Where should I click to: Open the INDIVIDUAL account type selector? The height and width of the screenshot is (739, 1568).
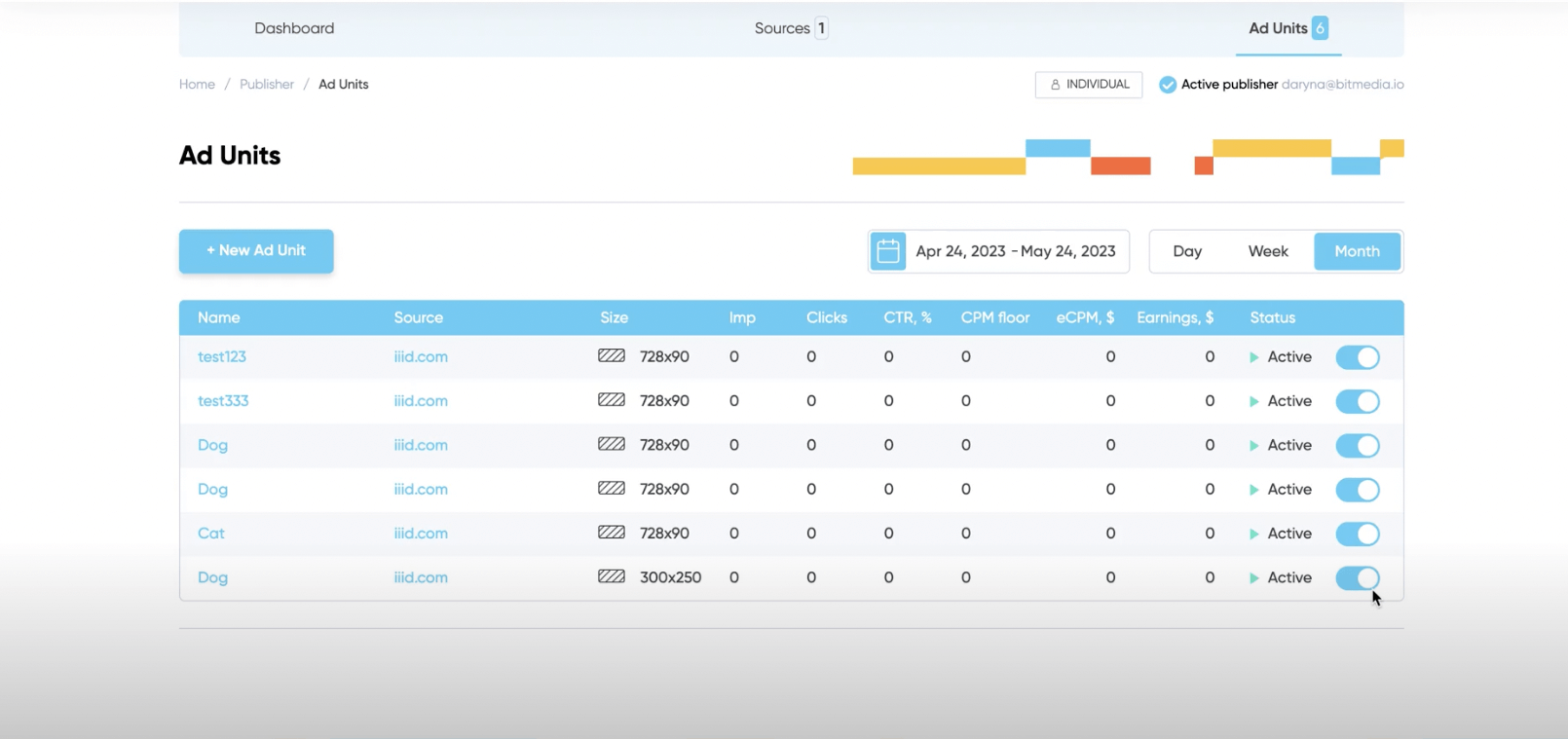coord(1088,85)
